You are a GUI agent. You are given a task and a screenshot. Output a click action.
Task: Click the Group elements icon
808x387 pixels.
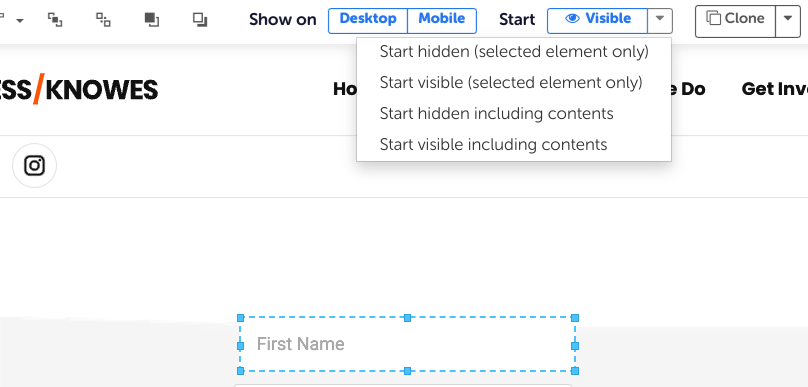(x=55, y=20)
